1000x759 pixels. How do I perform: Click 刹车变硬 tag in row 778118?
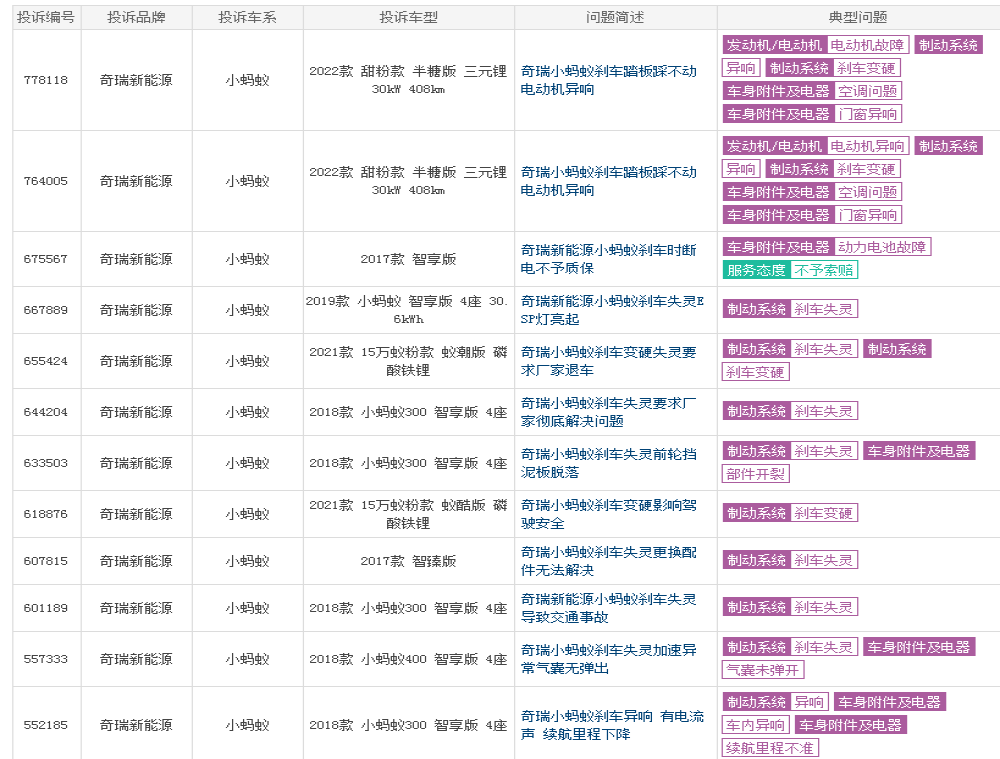[x=865, y=68]
